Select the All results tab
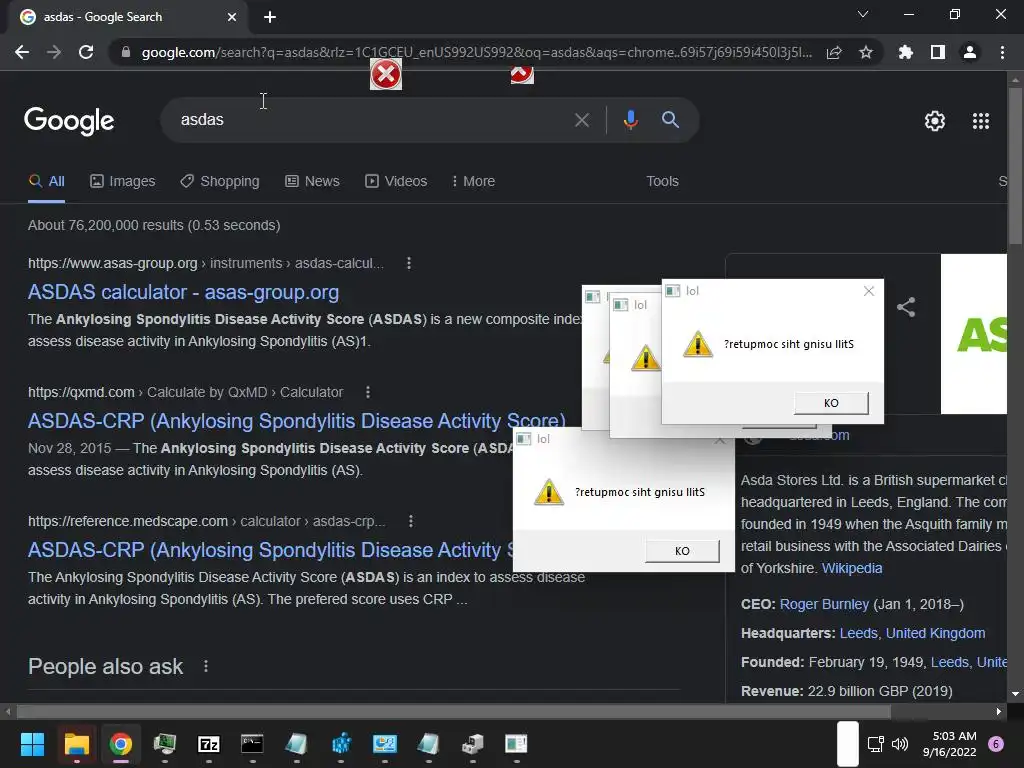The height and width of the screenshot is (768, 1024). pyautogui.click(x=46, y=182)
